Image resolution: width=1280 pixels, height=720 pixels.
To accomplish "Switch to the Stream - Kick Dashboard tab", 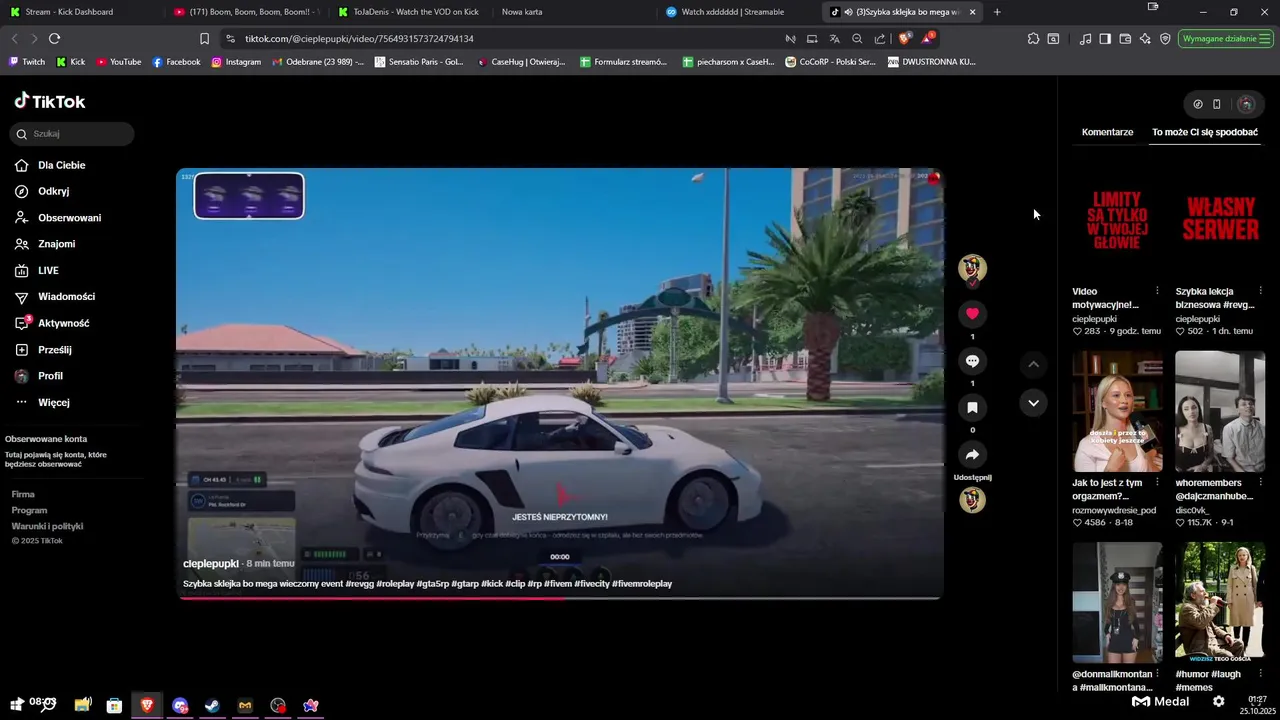I will point(80,12).
